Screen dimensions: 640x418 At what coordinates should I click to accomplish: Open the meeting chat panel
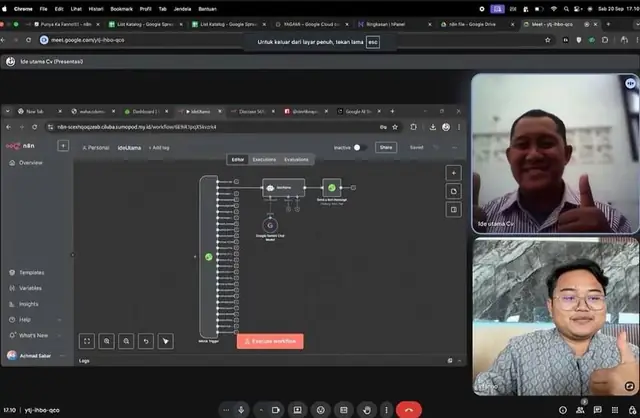[598, 410]
